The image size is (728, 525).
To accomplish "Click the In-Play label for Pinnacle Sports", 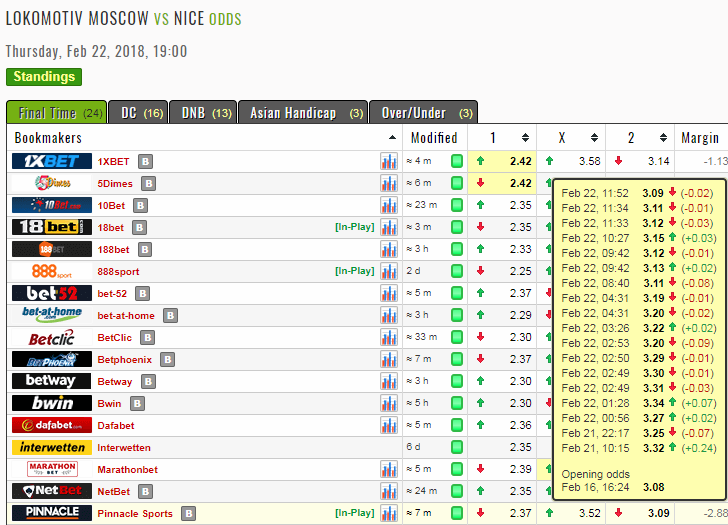I will (355, 513).
